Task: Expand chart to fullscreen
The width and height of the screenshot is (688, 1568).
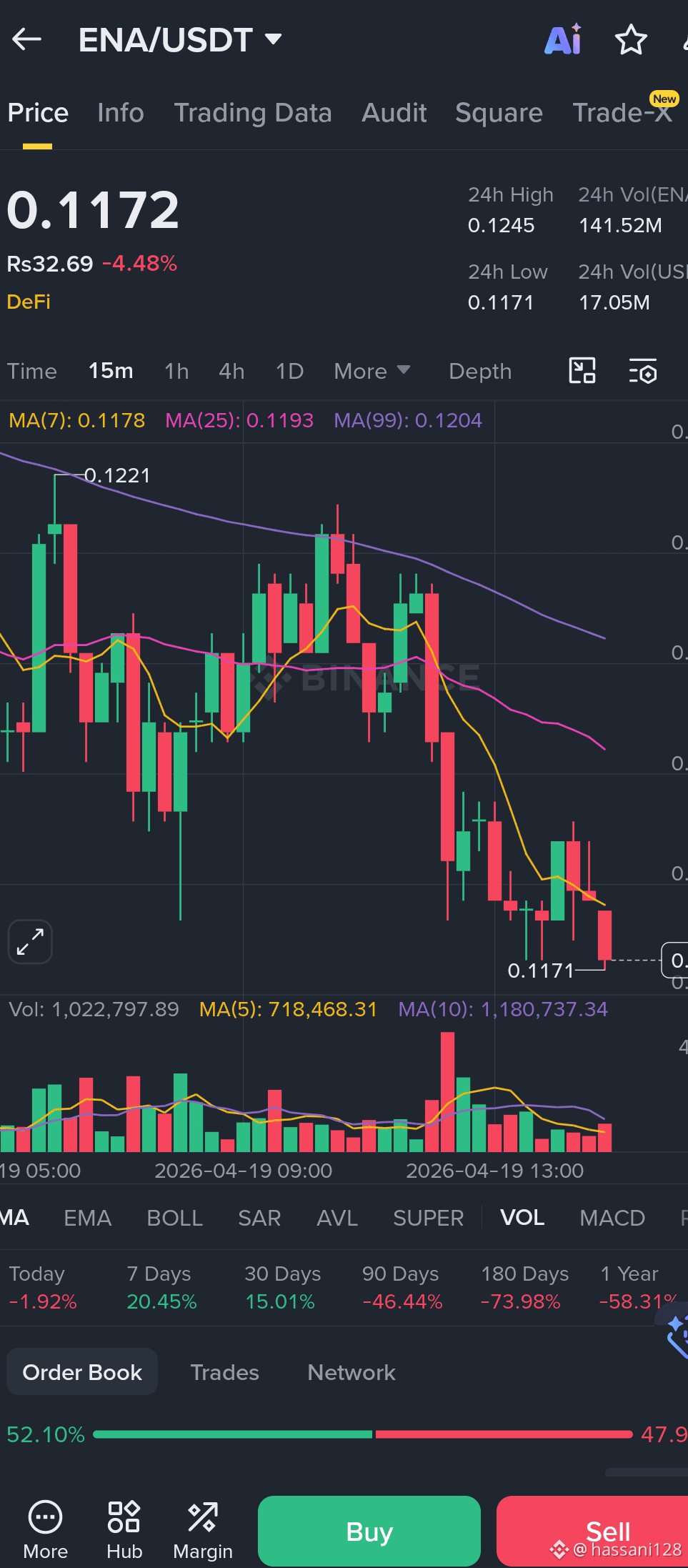Action: pos(30,941)
